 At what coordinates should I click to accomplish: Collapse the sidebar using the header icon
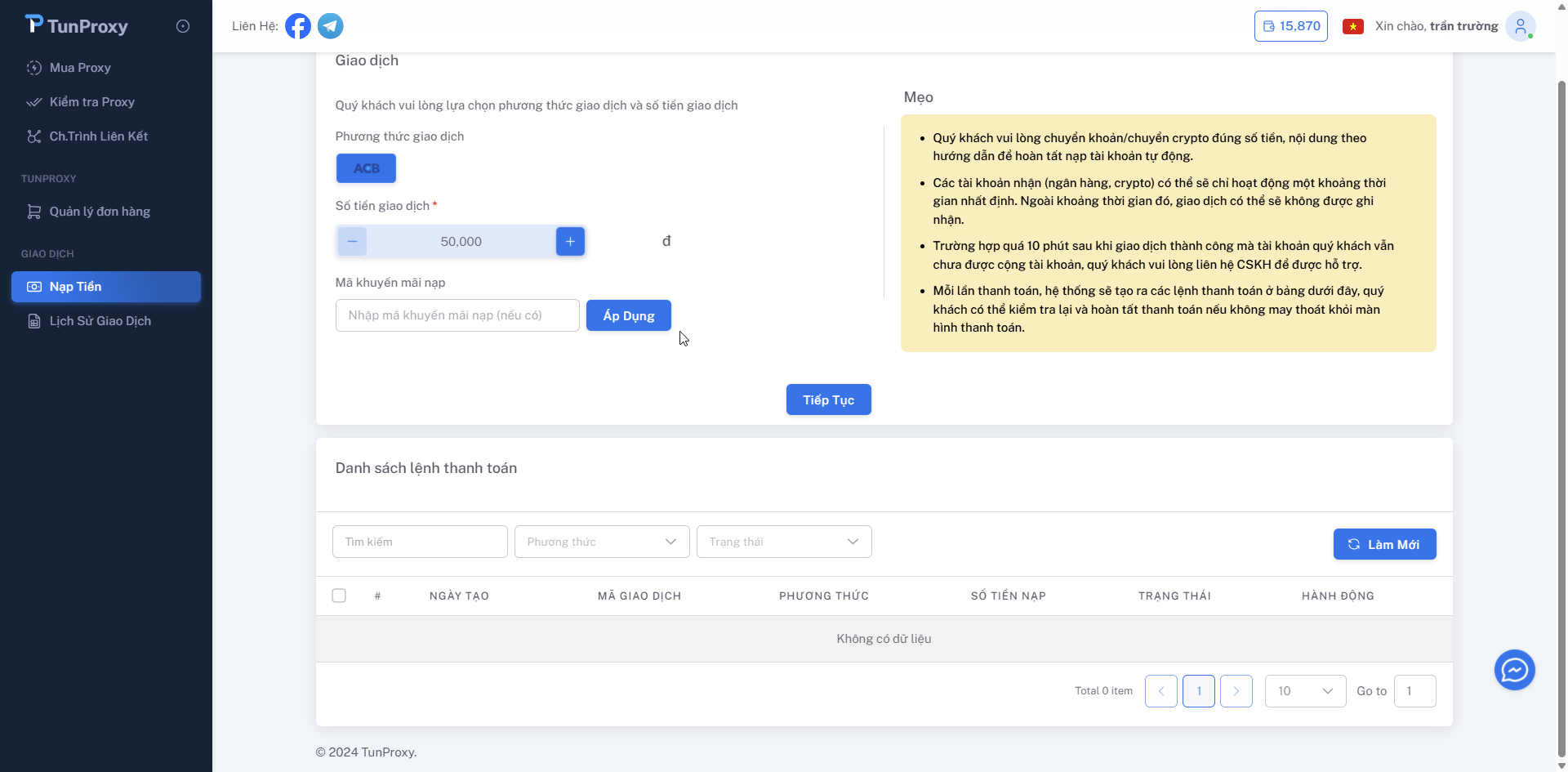pyautogui.click(x=183, y=26)
